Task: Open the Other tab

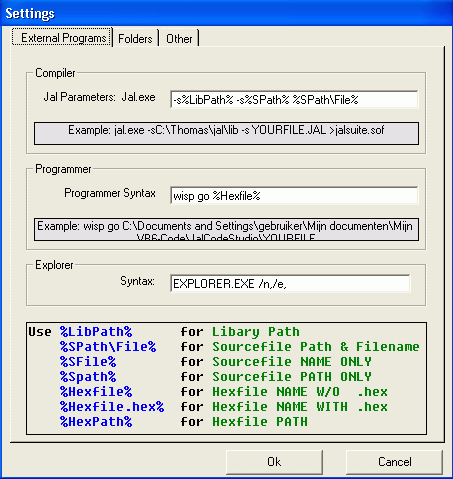Action: coord(179,38)
